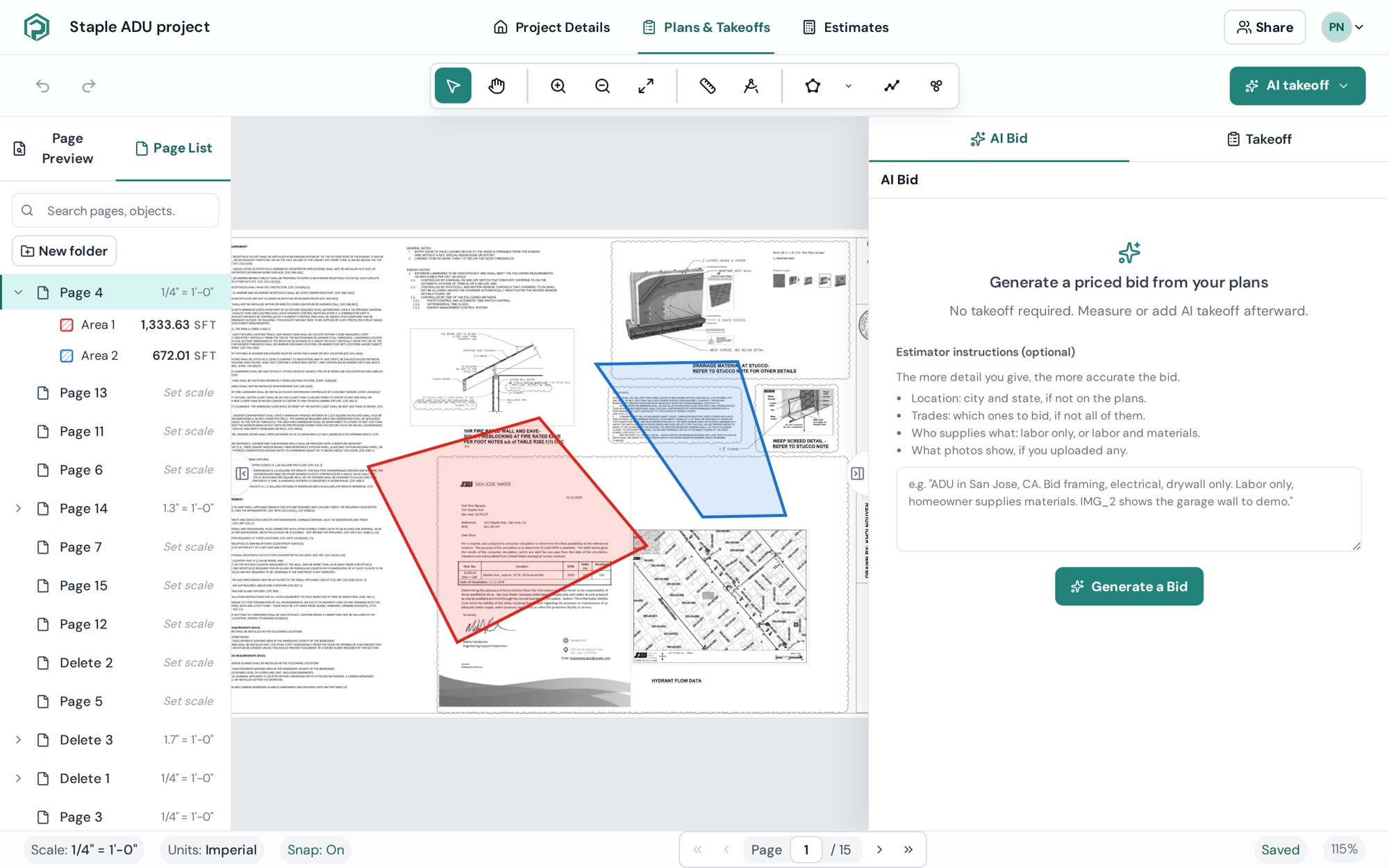Select Page 11 in the list
This screenshot has width=1389, height=868.
pyautogui.click(x=115, y=431)
